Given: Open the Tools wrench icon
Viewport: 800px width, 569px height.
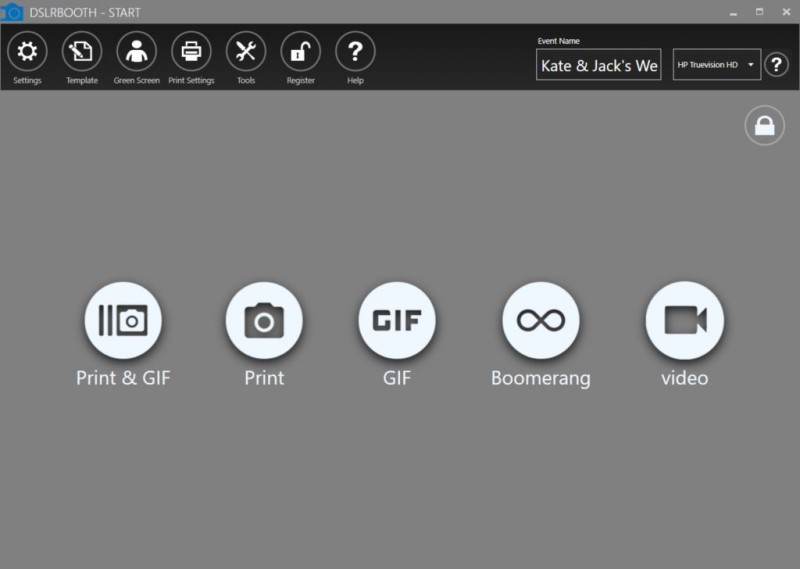Looking at the screenshot, I should 246,52.
